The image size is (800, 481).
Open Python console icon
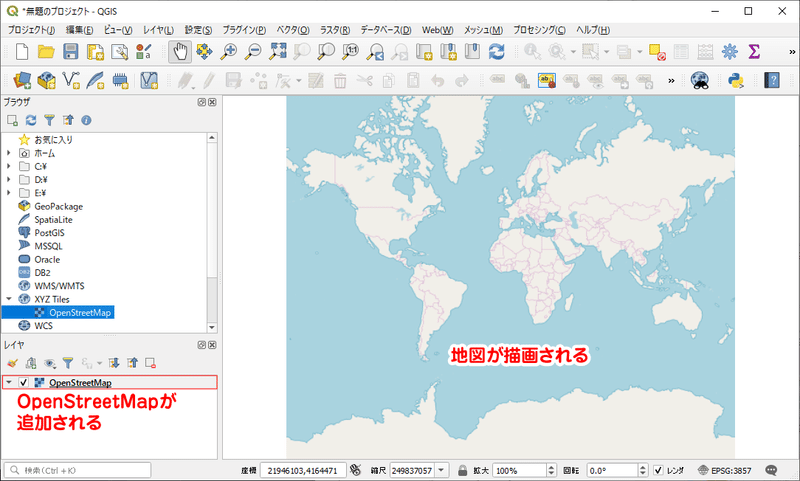(x=736, y=80)
